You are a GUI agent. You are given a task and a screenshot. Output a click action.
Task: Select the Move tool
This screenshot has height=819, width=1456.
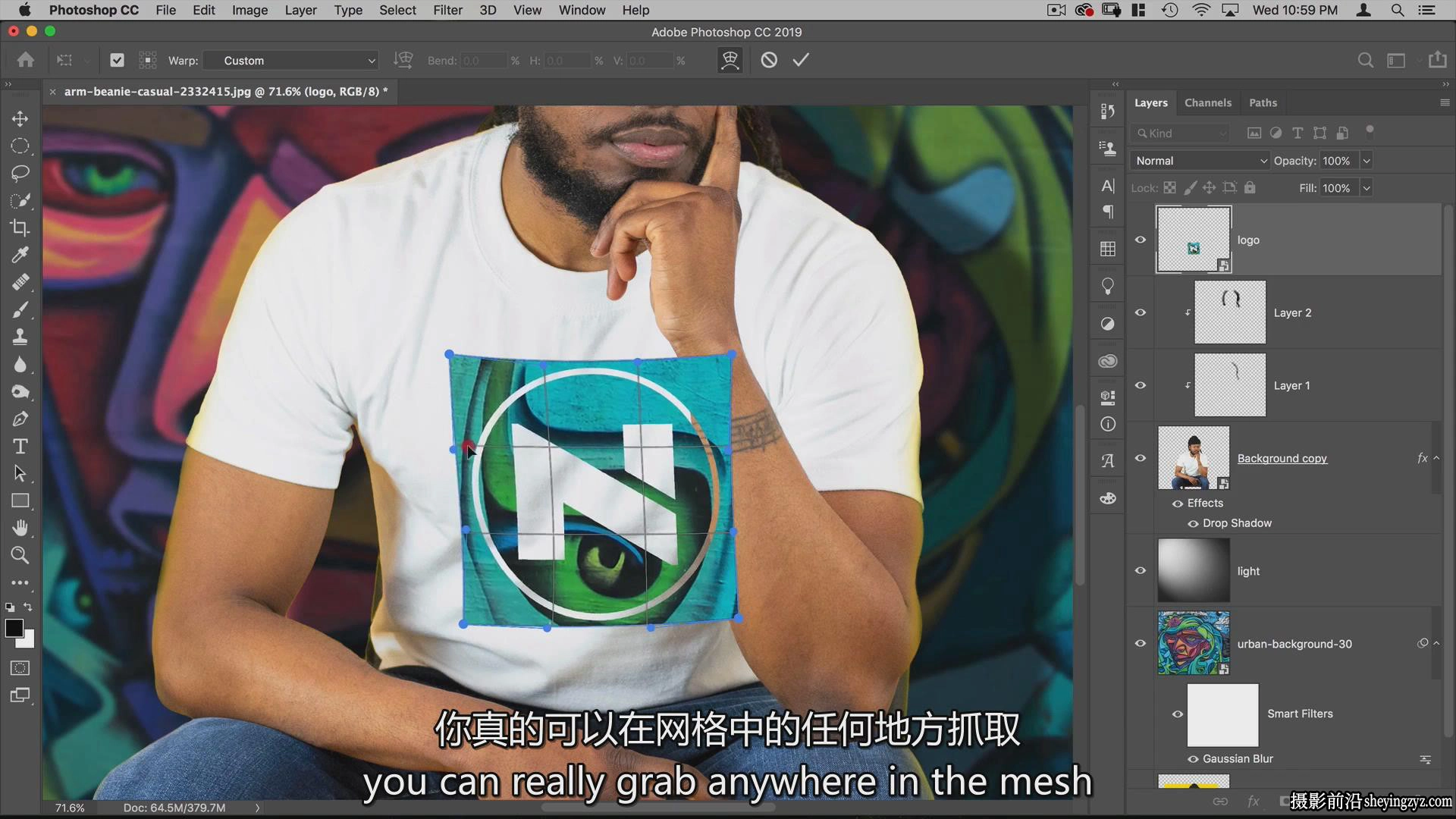pyautogui.click(x=20, y=119)
